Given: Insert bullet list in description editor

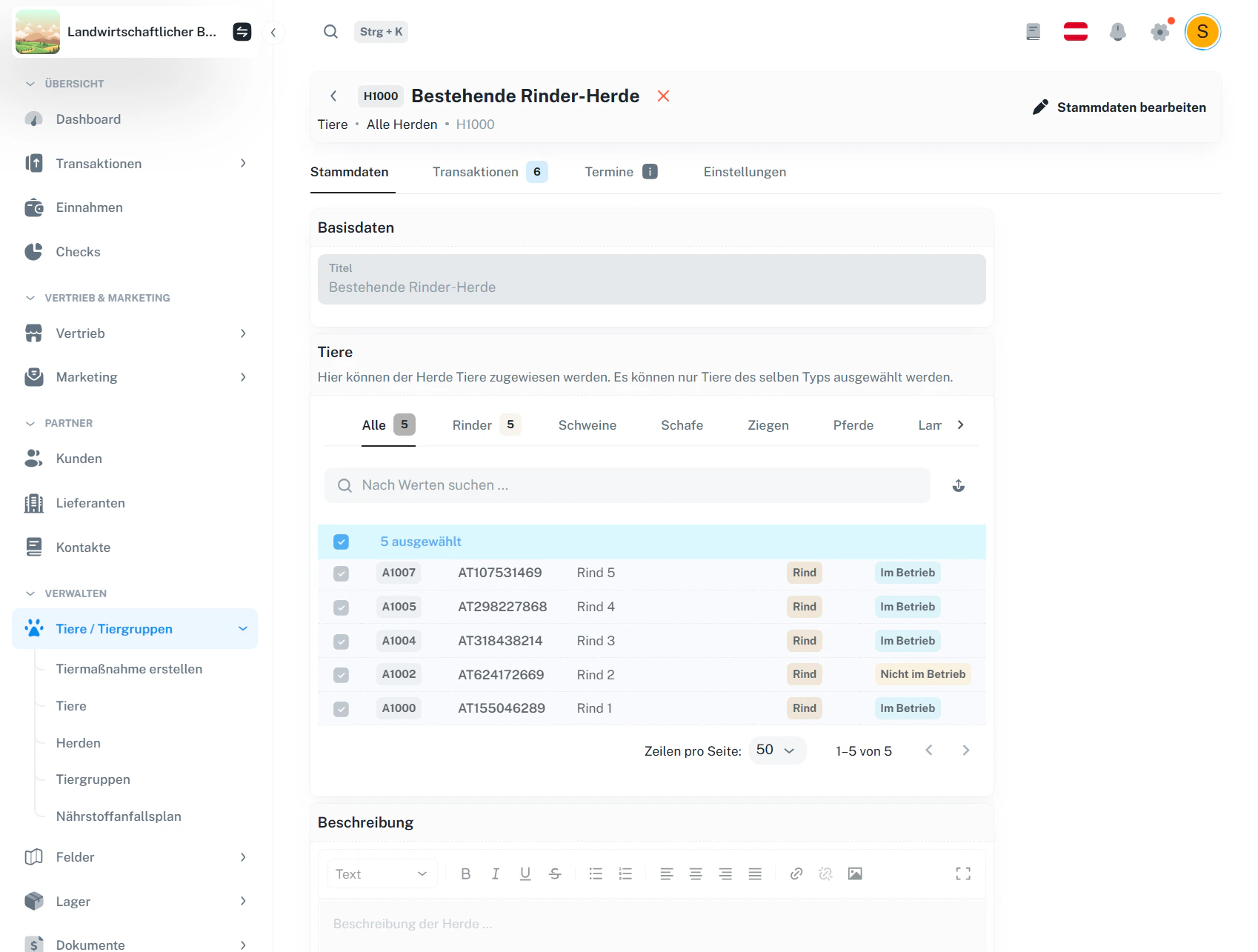Looking at the screenshot, I should point(595,874).
